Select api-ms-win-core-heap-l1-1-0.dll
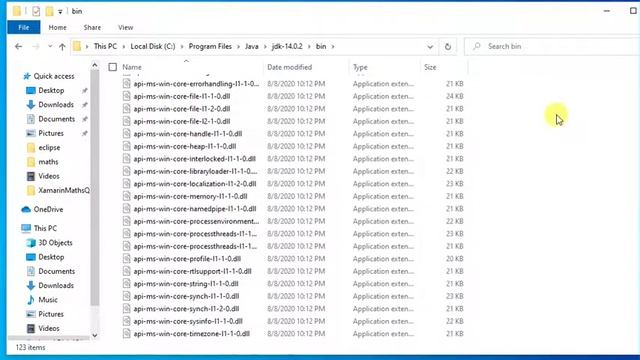Screen dimensions: 640x360 tap(184, 146)
